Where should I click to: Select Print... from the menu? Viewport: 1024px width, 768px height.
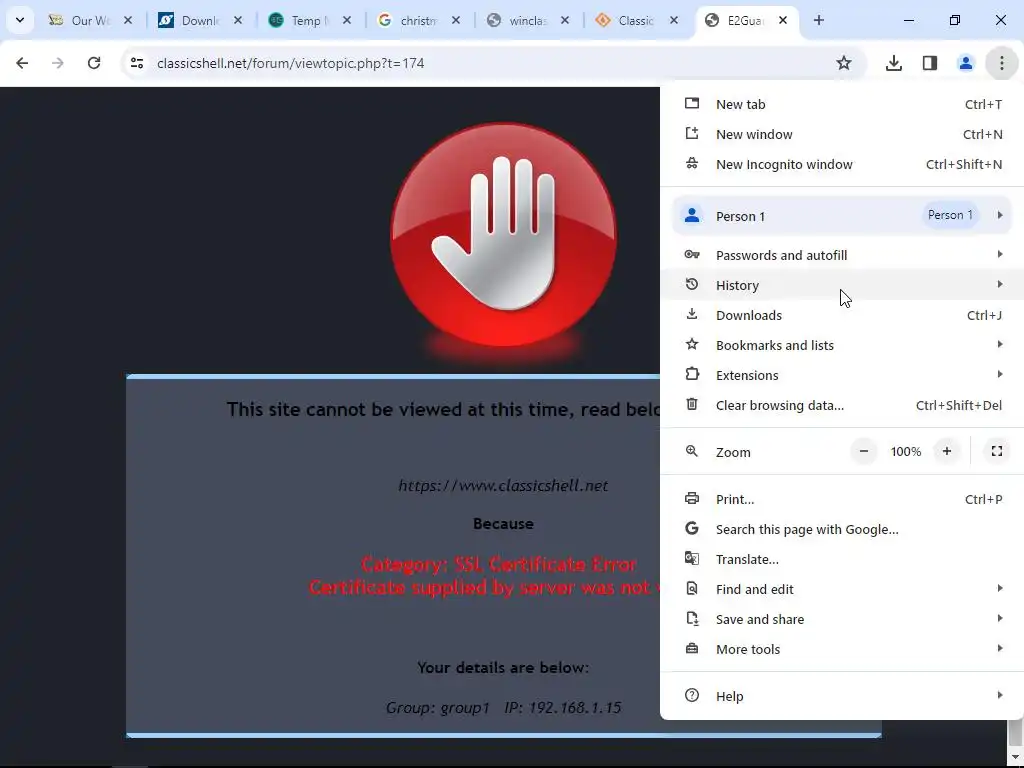(842, 500)
